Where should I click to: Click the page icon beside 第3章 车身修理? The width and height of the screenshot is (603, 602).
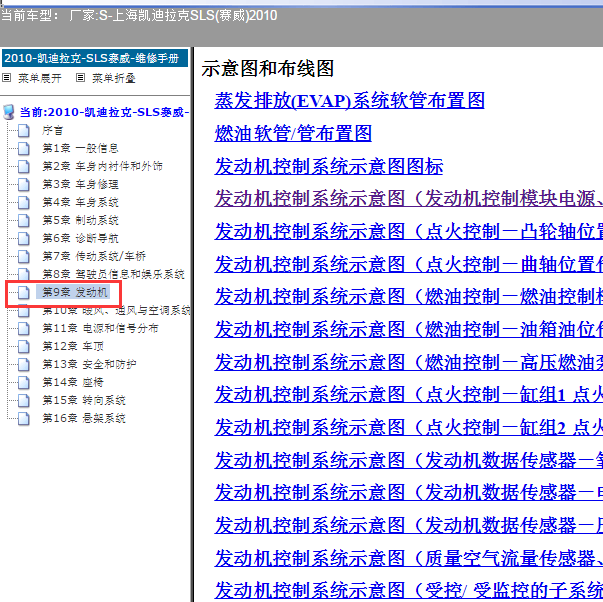click(x=23, y=184)
